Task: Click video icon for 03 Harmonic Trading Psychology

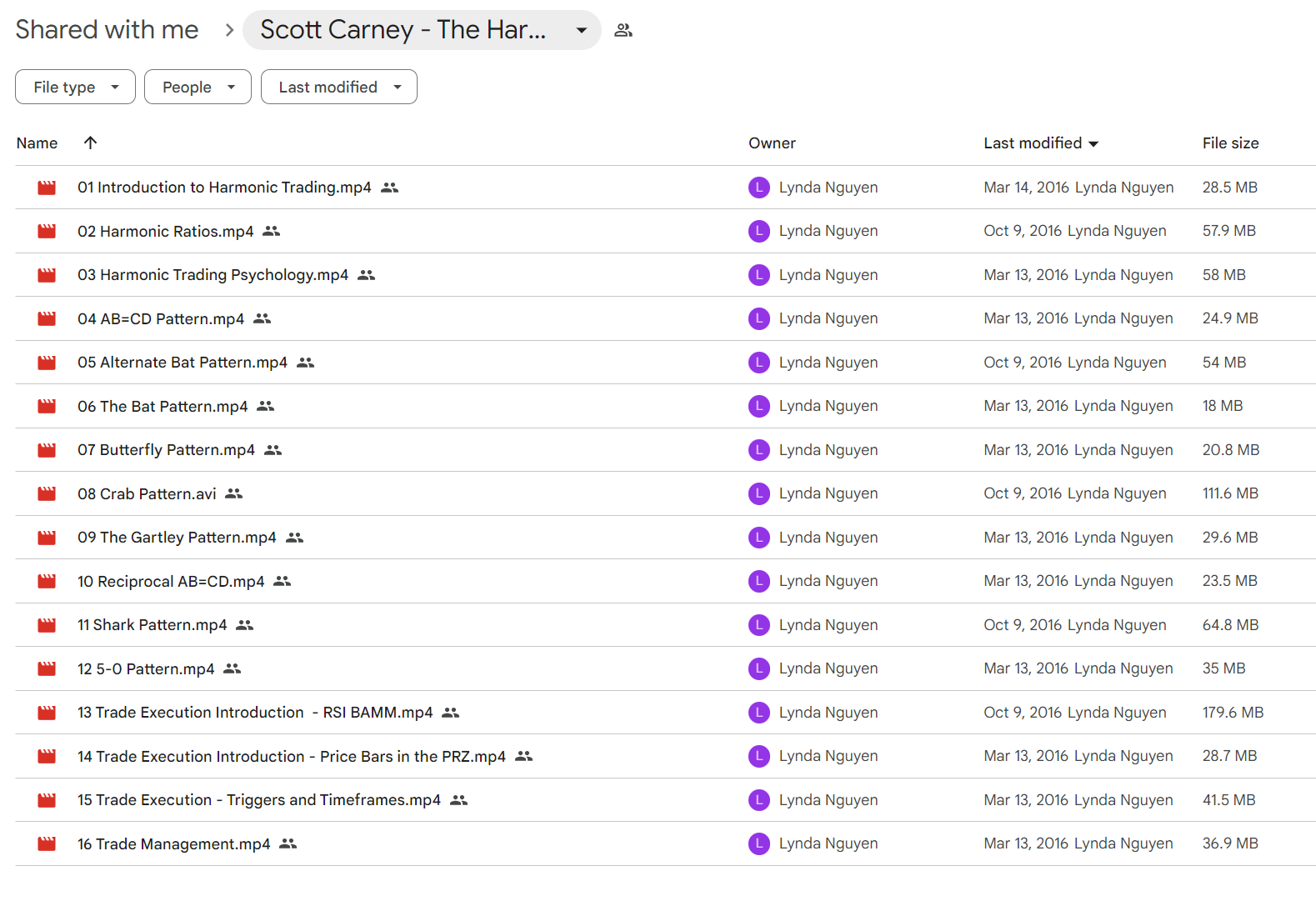Action: coord(47,275)
